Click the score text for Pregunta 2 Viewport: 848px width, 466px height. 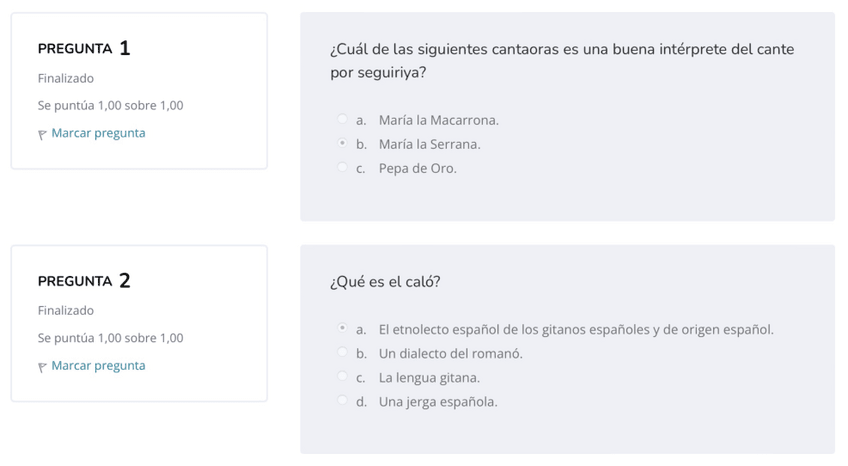pyautogui.click(x=110, y=338)
